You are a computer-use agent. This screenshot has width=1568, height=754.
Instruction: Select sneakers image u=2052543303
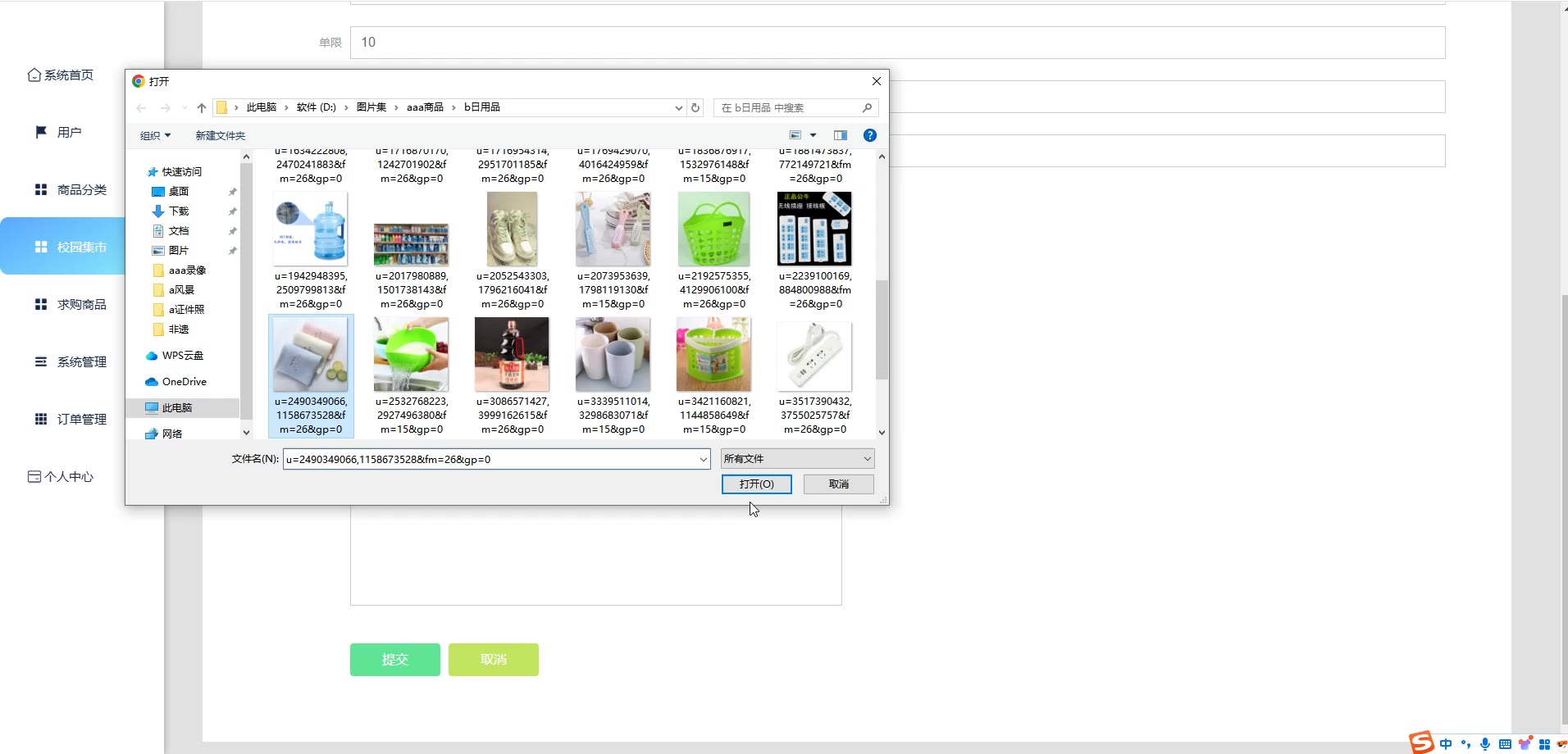click(513, 252)
